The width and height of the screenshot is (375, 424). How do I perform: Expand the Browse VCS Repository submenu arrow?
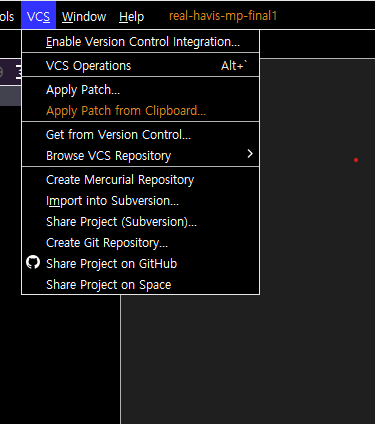(250, 154)
